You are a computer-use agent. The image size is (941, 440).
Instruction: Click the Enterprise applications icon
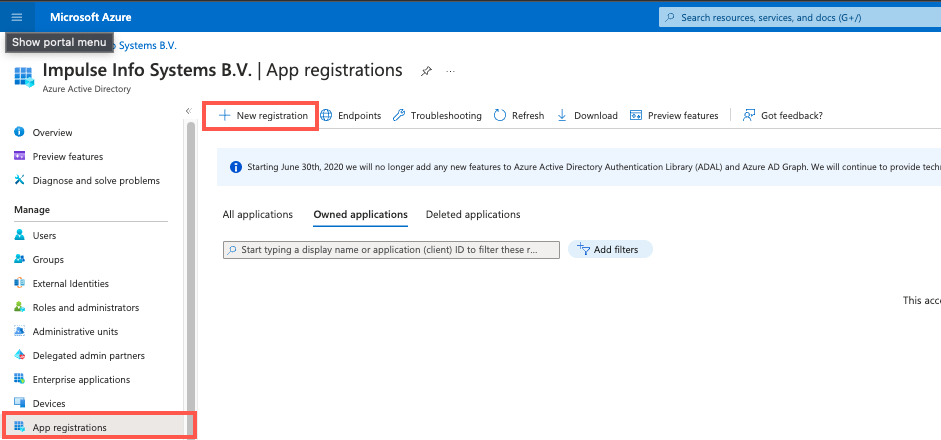[x=19, y=379]
